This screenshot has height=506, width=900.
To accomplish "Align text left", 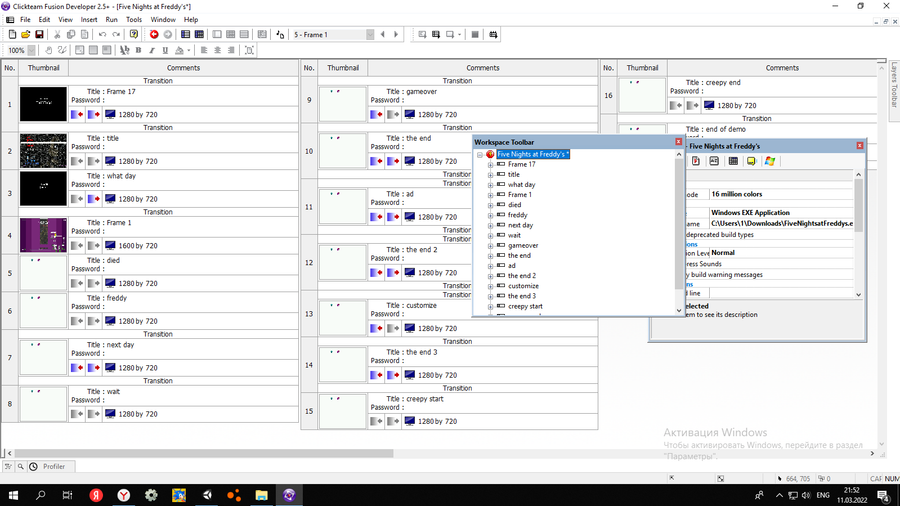I will [204, 50].
